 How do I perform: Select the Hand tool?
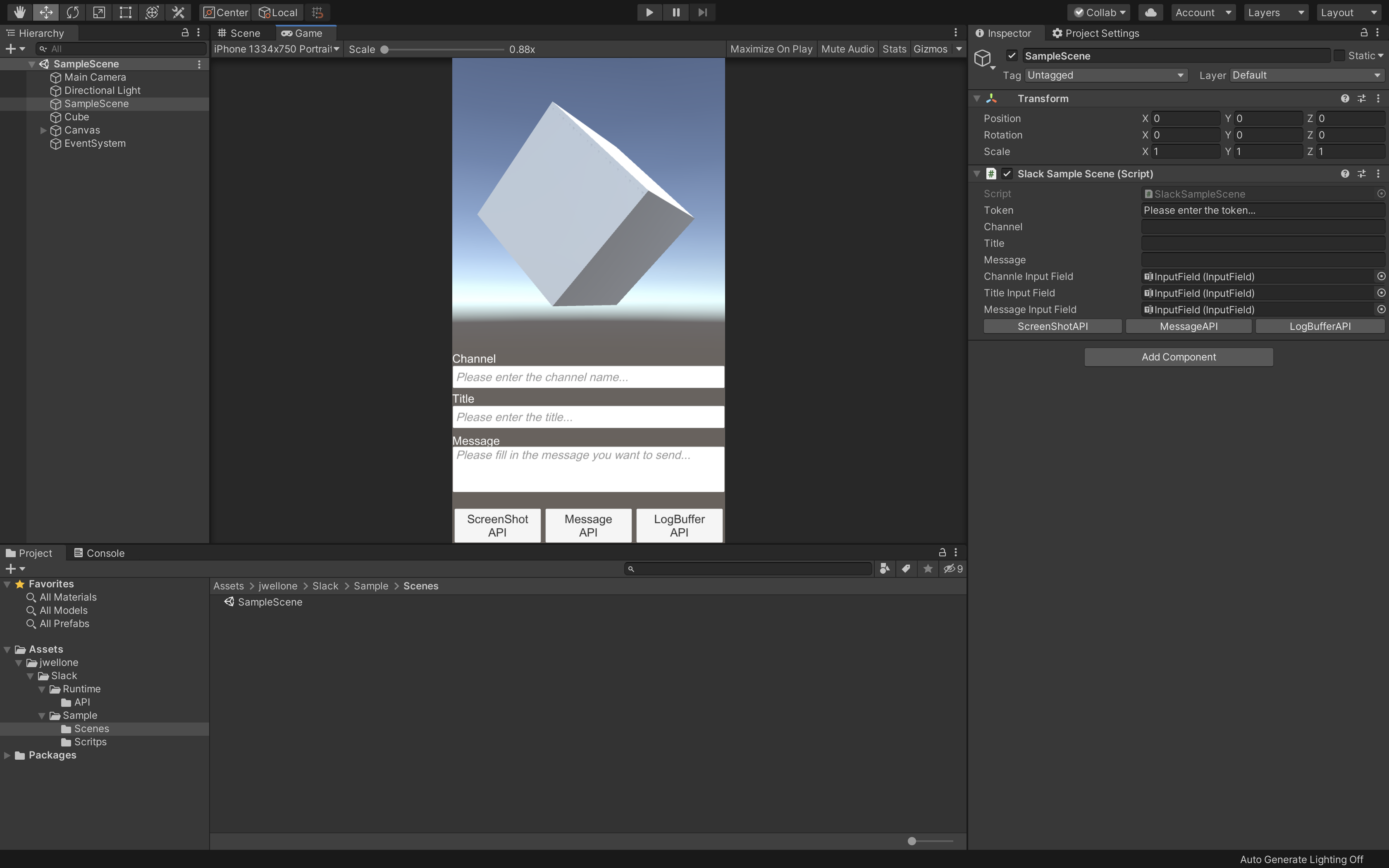coord(19,12)
